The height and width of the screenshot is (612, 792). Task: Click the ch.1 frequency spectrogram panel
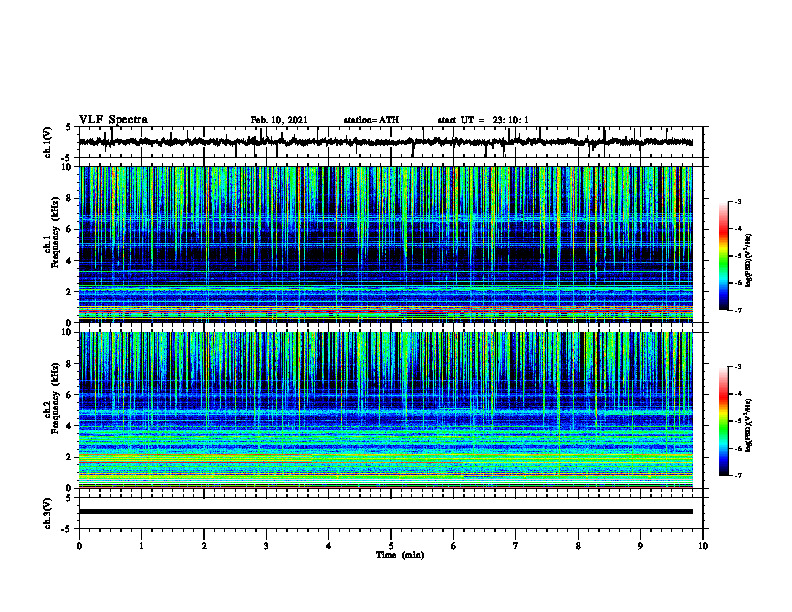386,244
